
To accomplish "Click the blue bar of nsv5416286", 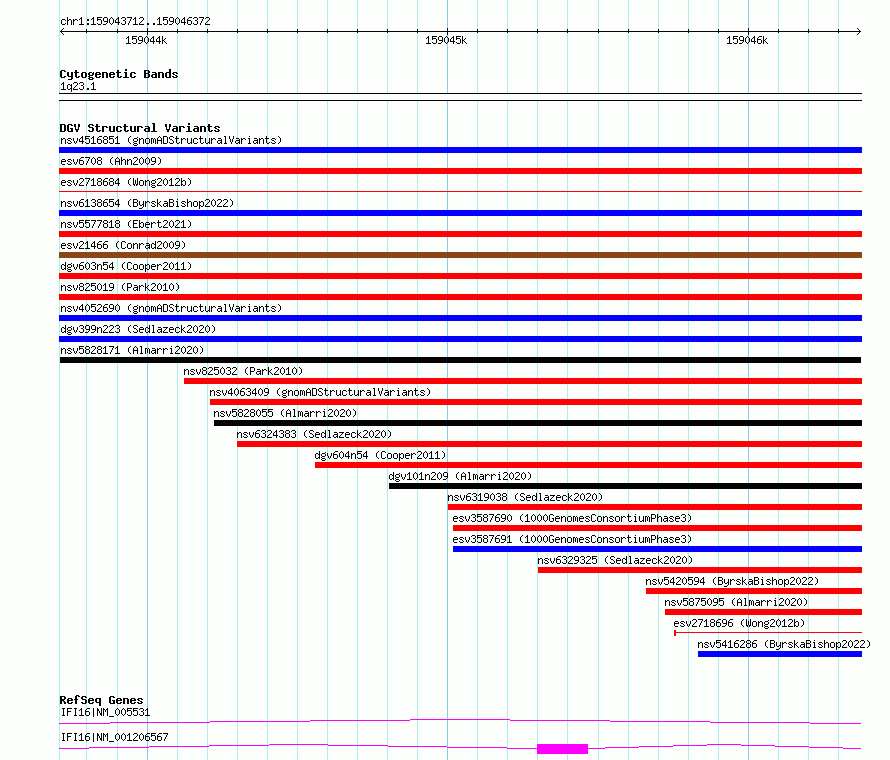I will click(780, 654).
